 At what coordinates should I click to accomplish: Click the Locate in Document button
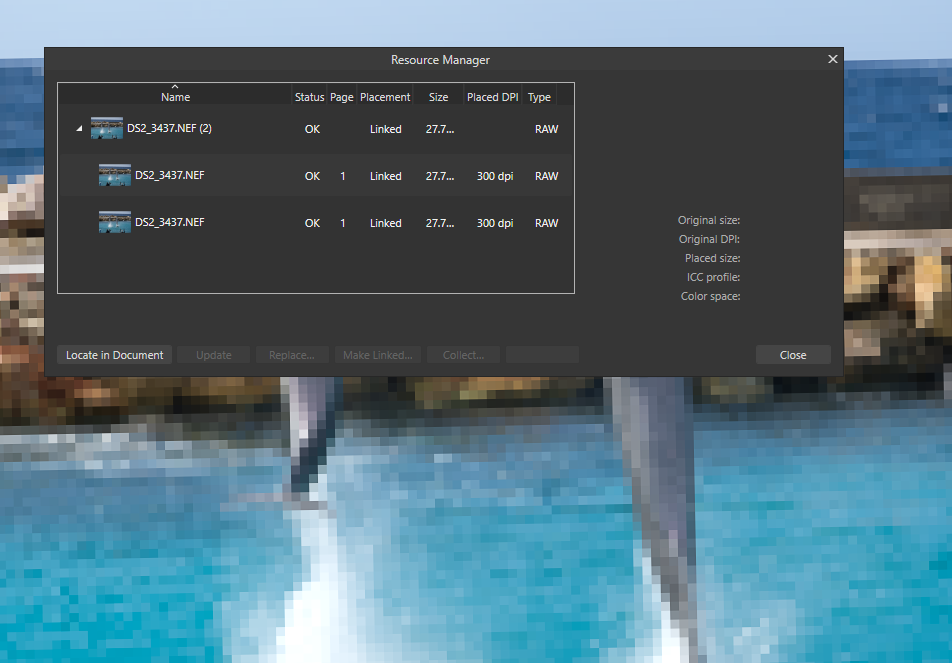pos(113,354)
